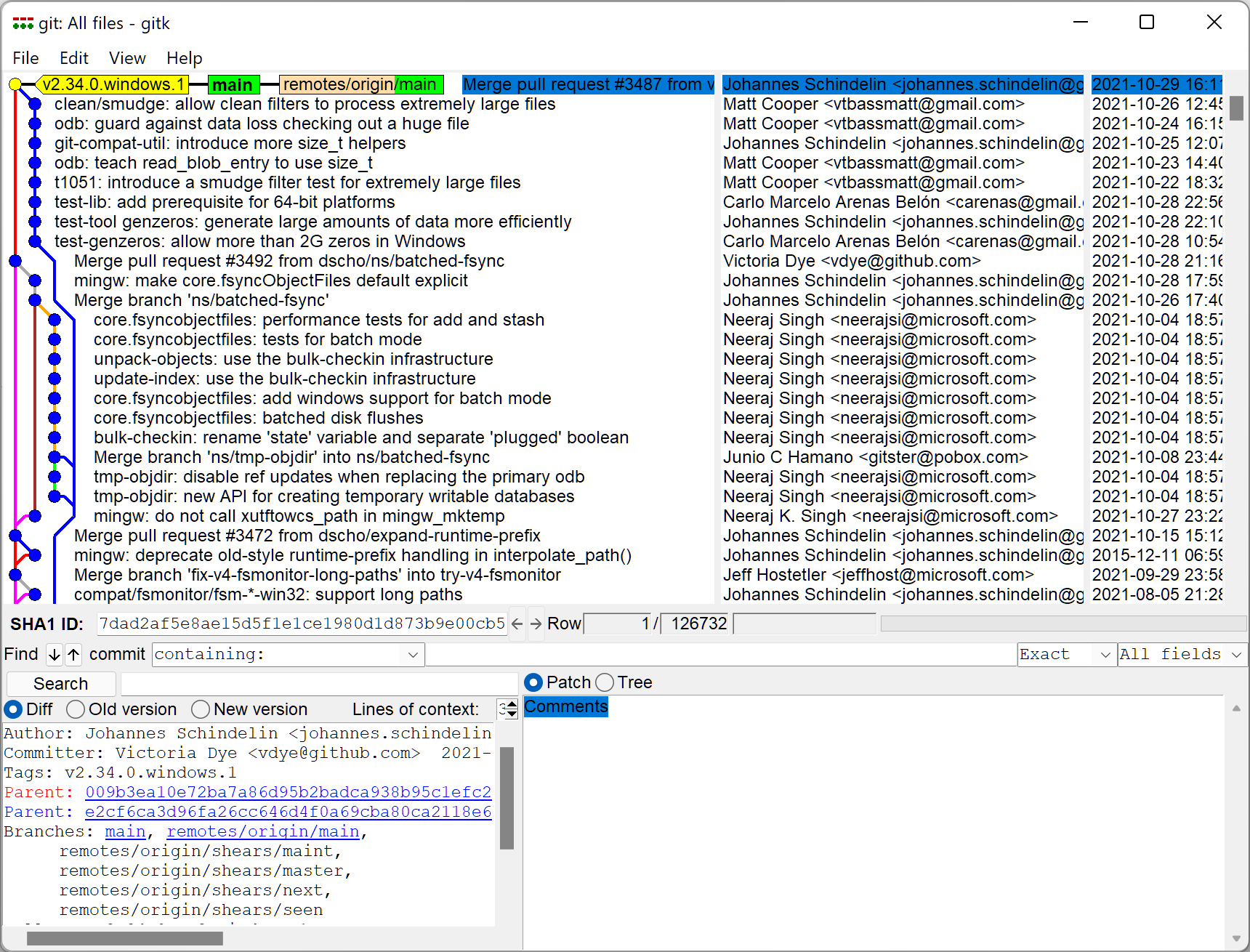Open the View menu
Image resolution: width=1250 pixels, height=952 pixels.
pyautogui.click(x=127, y=58)
